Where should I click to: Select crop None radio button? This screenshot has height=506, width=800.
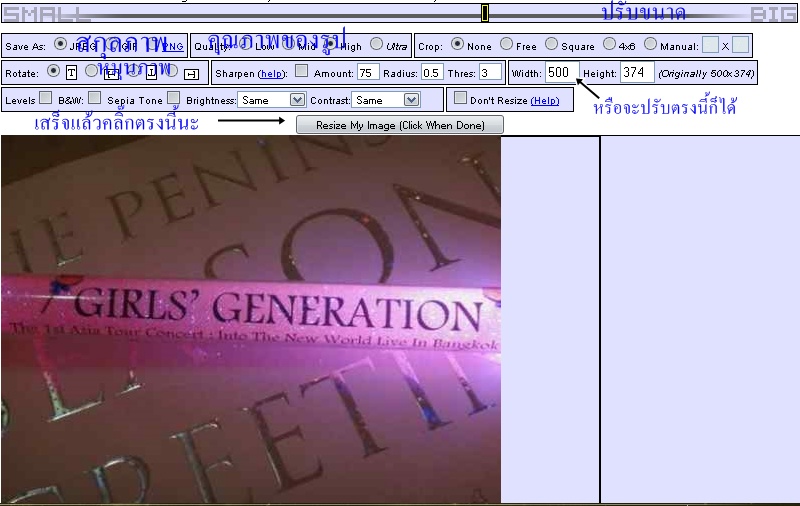point(457,44)
